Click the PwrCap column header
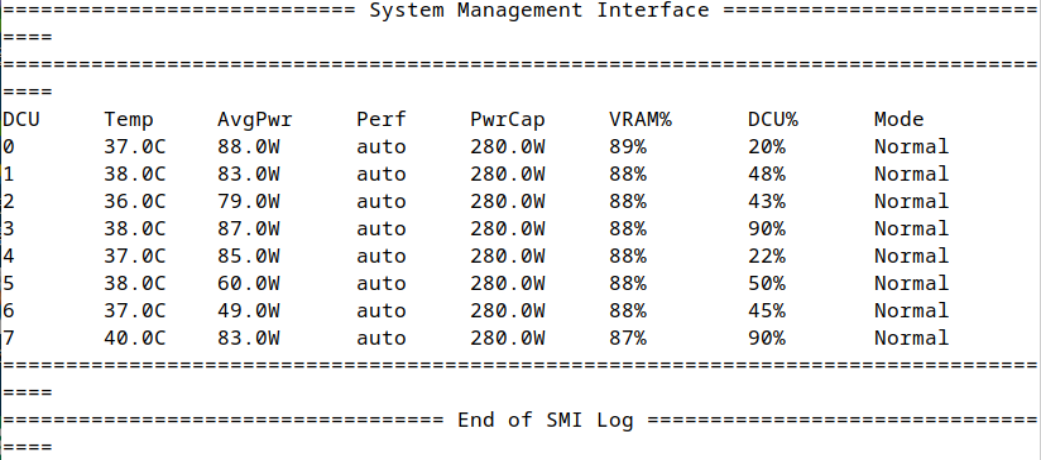Viewport: 1041px width, 461px height. tap(508, 120)
